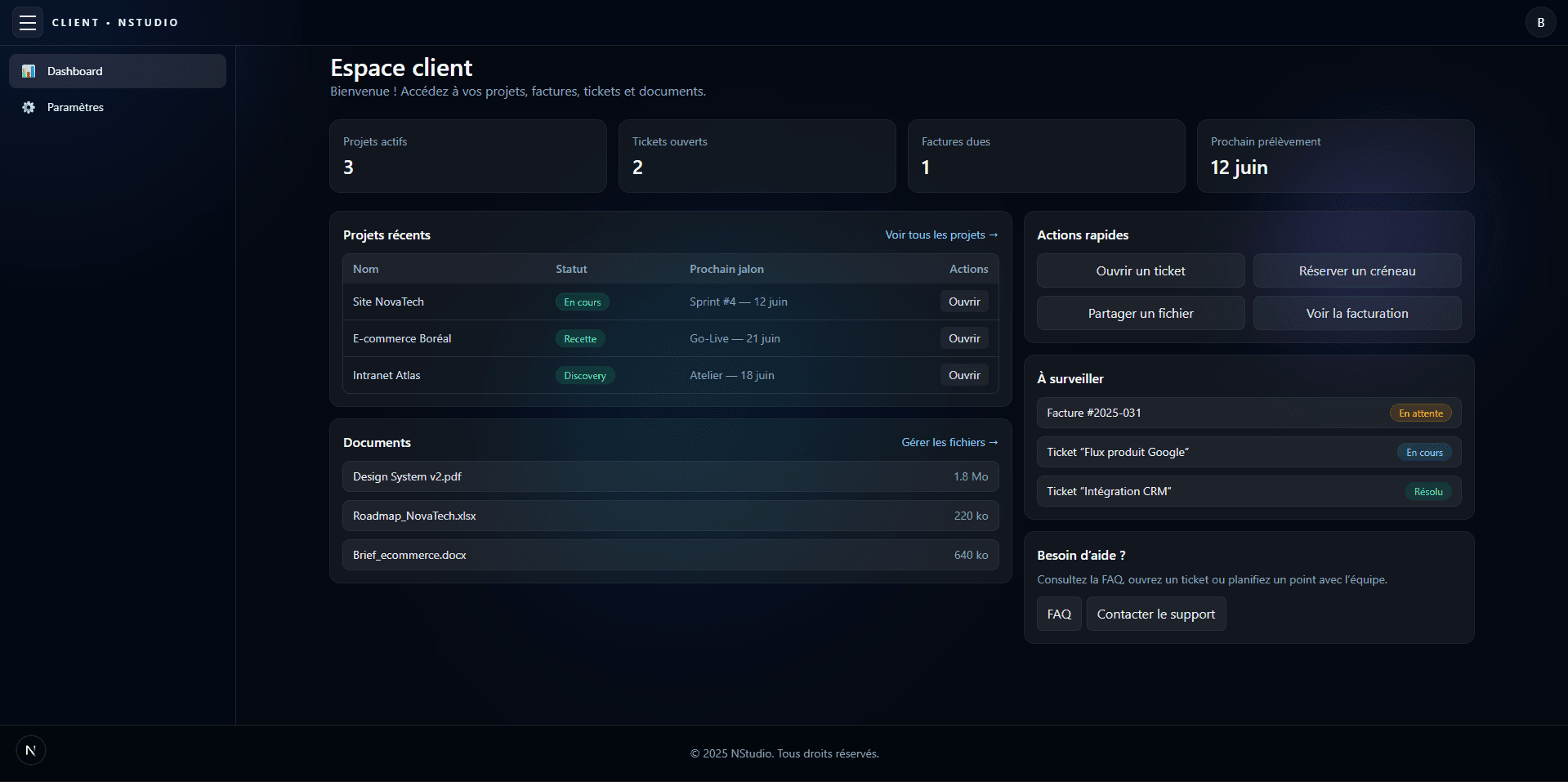1568x782 pixels.
Task: Open the user avatar "B" menu
Action: coord(1540,23)
